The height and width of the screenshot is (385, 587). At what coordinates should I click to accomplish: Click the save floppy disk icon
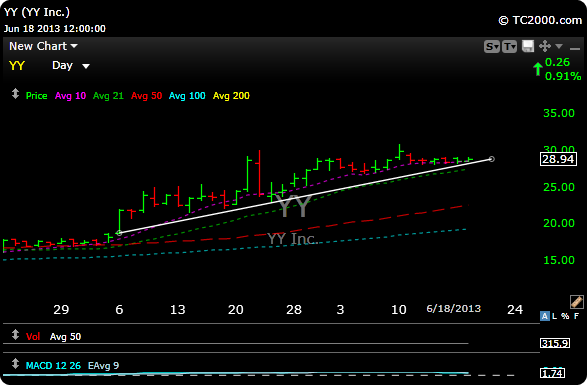tap(527, 46)
